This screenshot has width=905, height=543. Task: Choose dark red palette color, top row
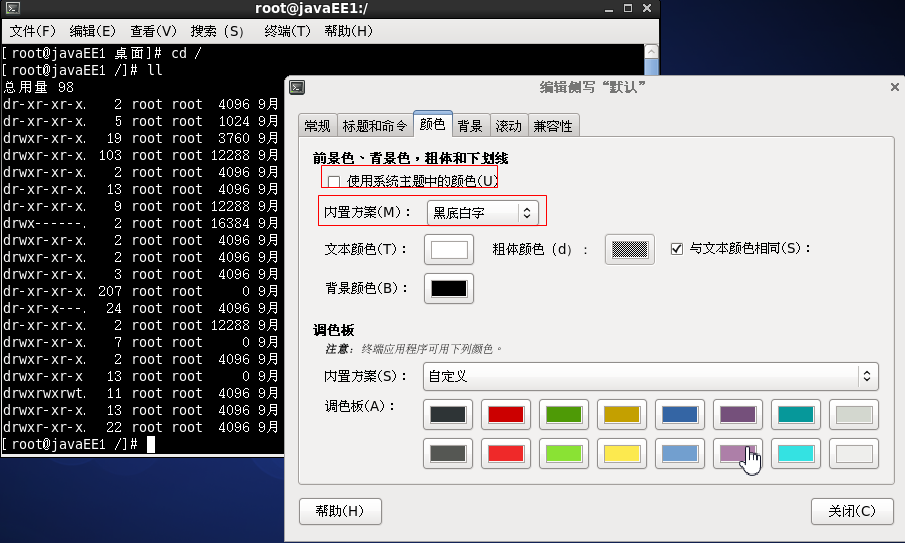pos(506,414)
